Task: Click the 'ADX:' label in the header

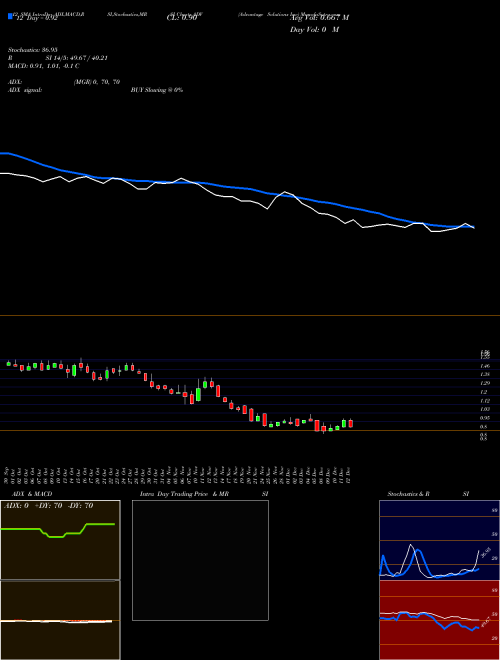Action: coord(15,82)
